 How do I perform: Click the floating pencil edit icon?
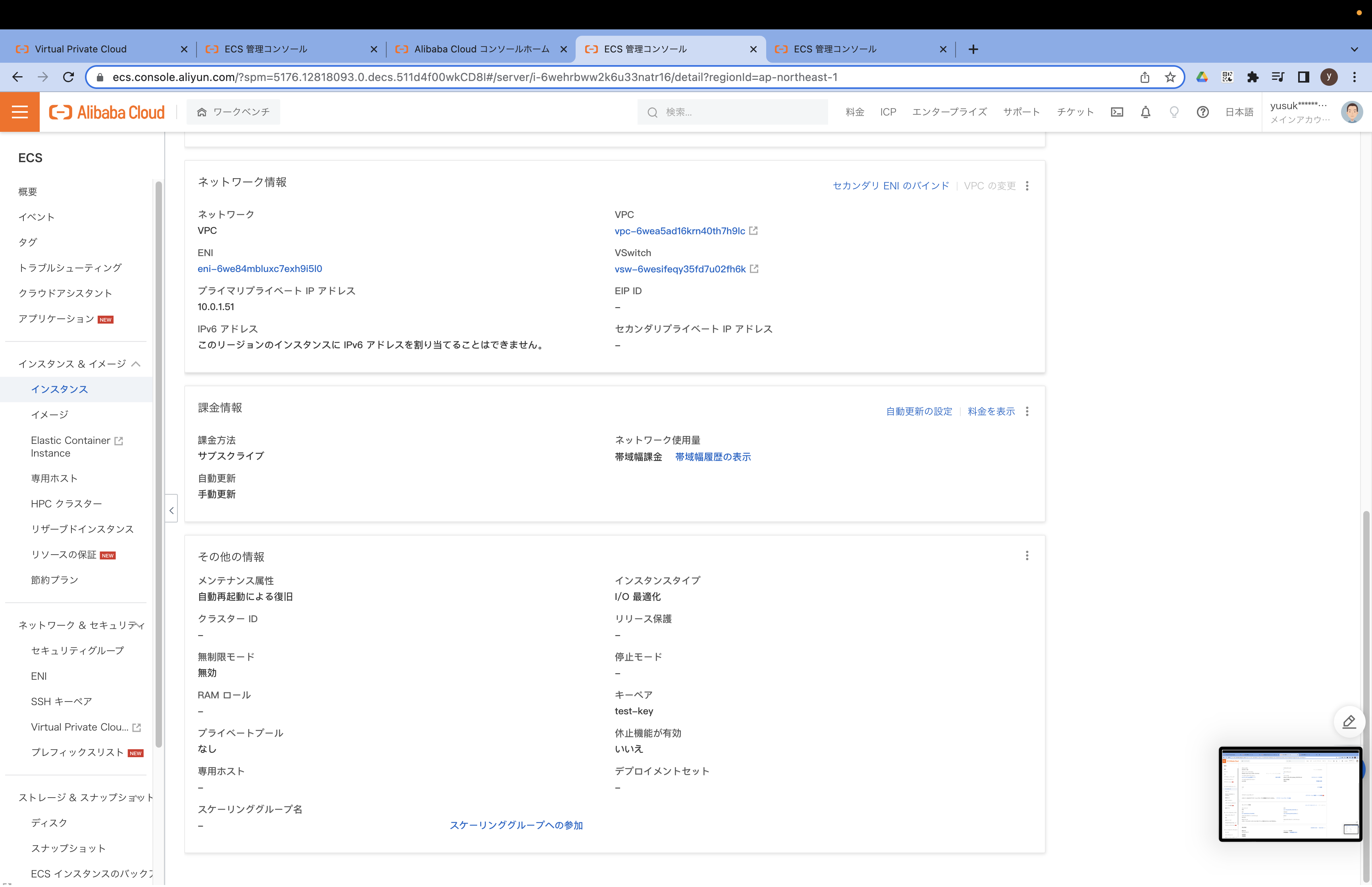1349,721
